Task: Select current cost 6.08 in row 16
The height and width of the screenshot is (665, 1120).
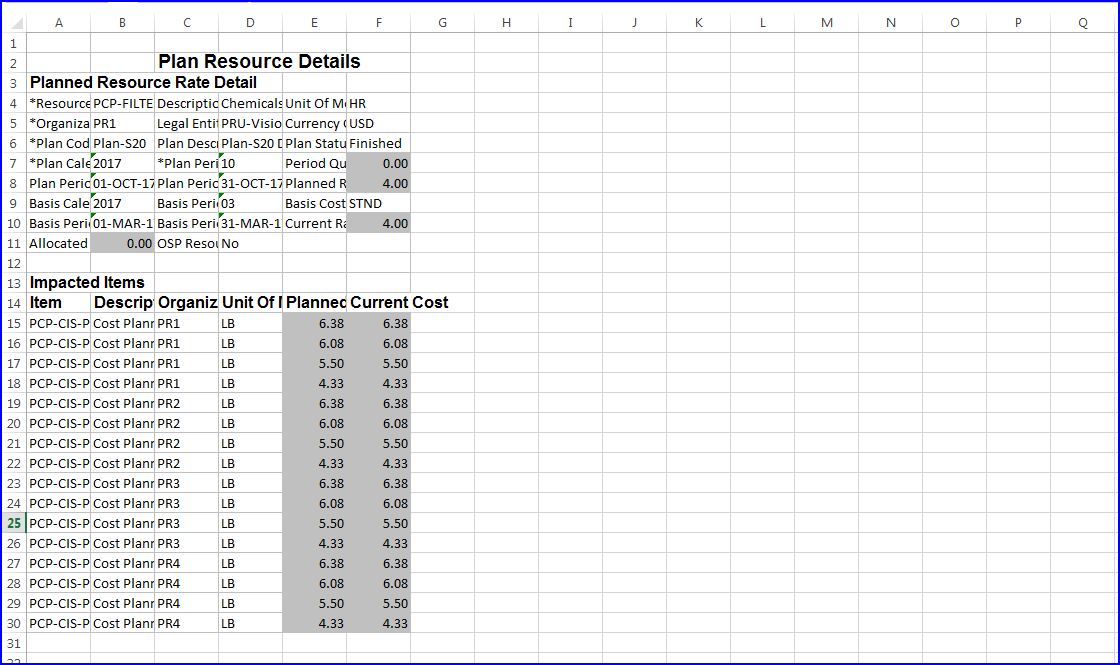Action: pyautogui.click(x=379, y=343)
